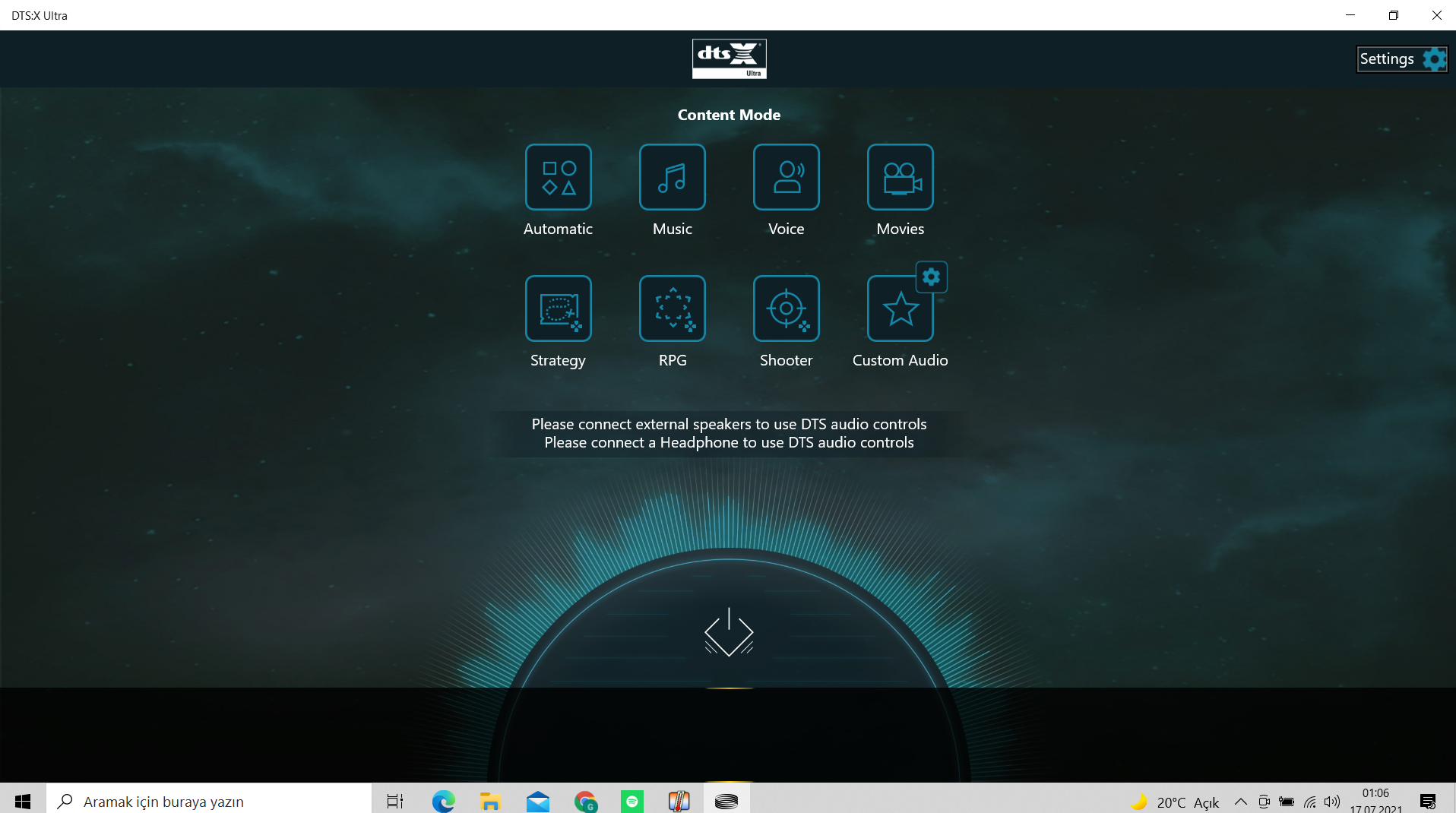The height and width of the screenshot is (813, 1456).
Task: Open the Windows Start menu
Action: point(23,801)
